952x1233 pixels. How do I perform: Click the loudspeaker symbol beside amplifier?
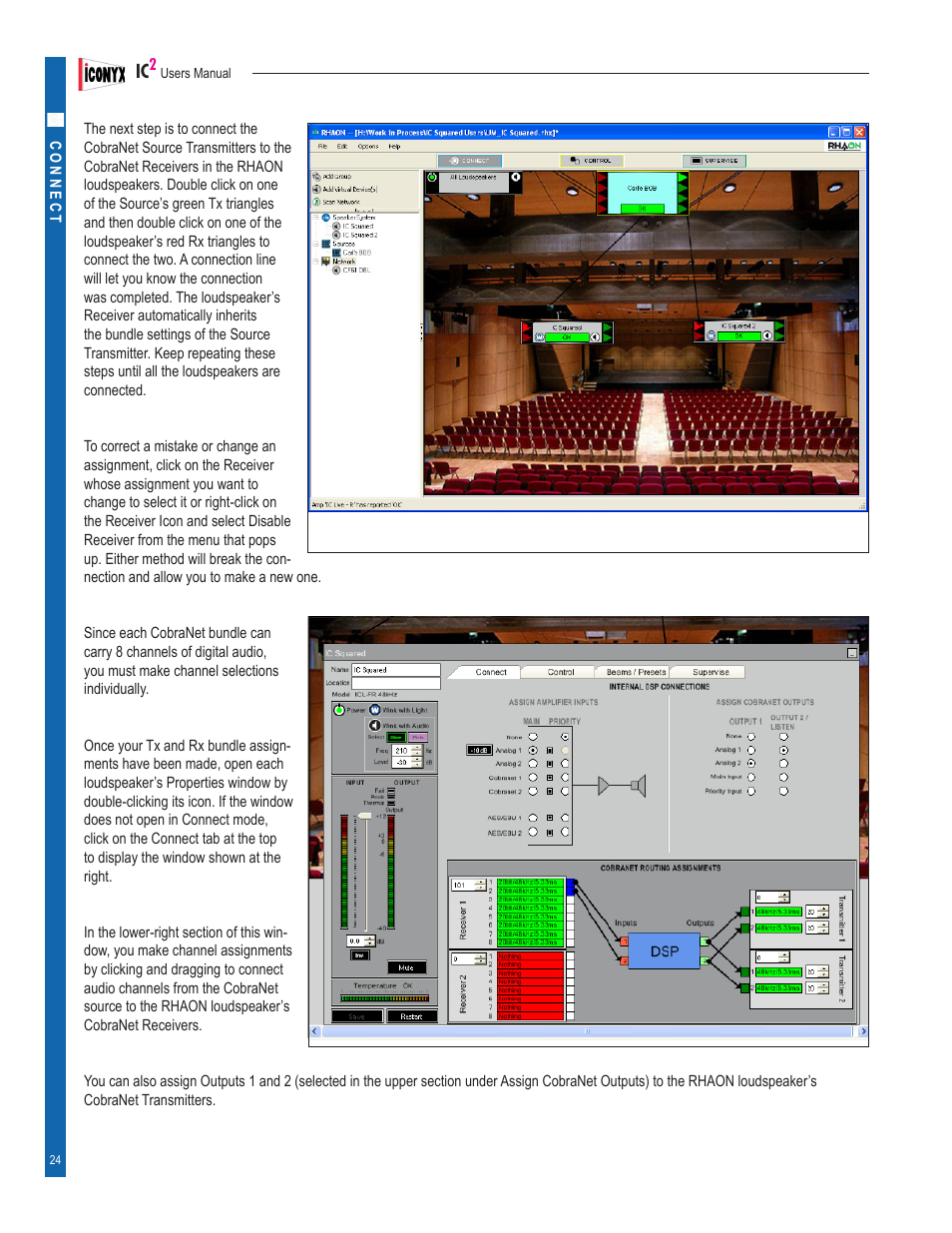[x=639, y=787]
